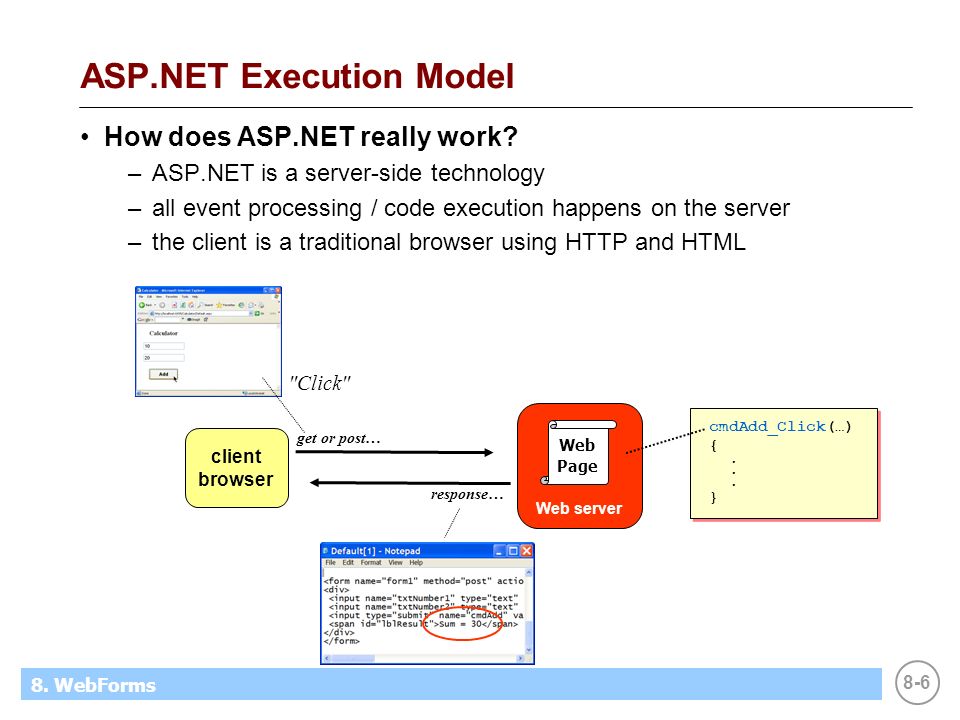Click the left arrow of Notepad horizontal scrollbar

(327, 658)
